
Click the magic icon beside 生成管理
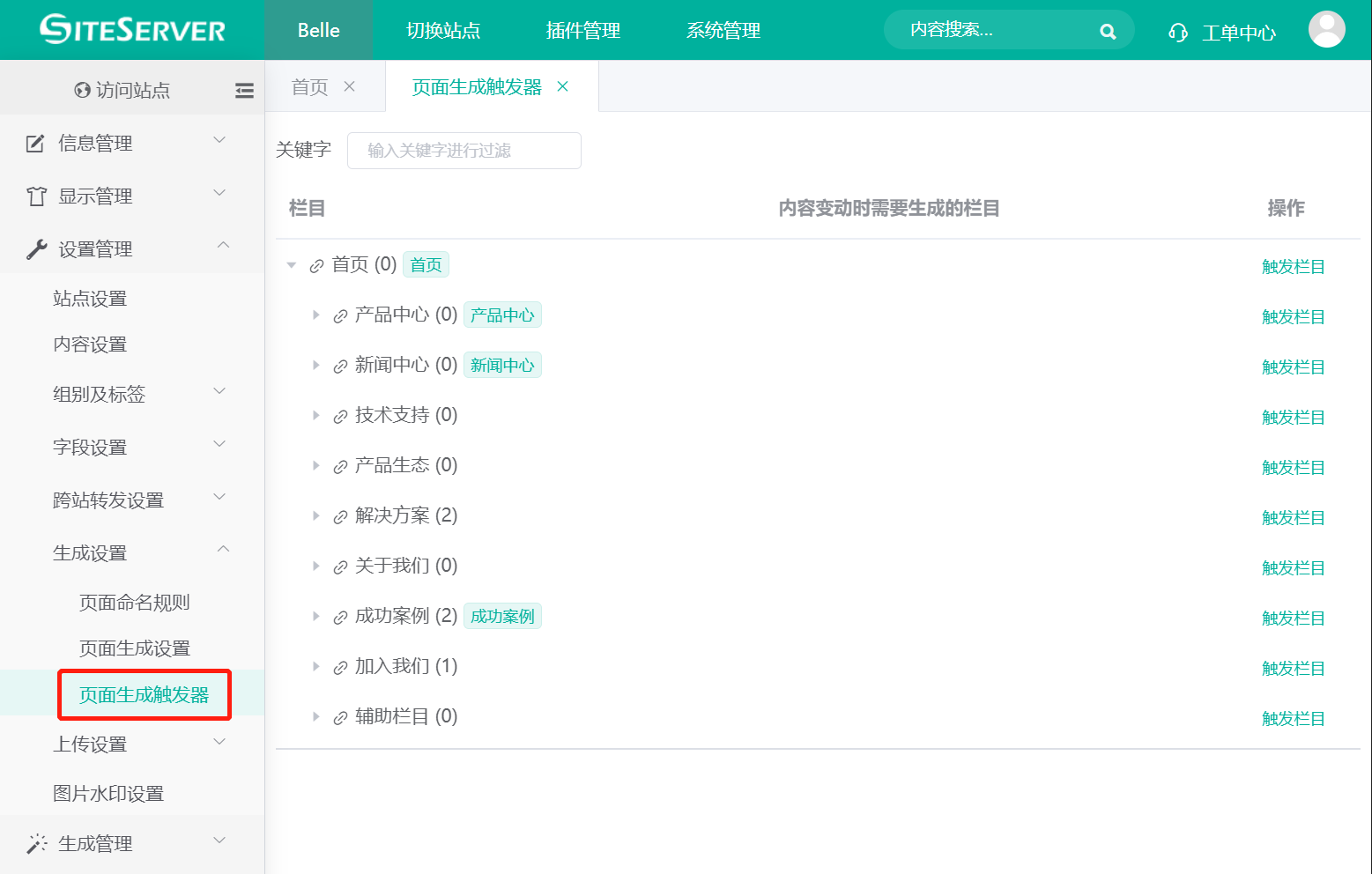(35, 842)
